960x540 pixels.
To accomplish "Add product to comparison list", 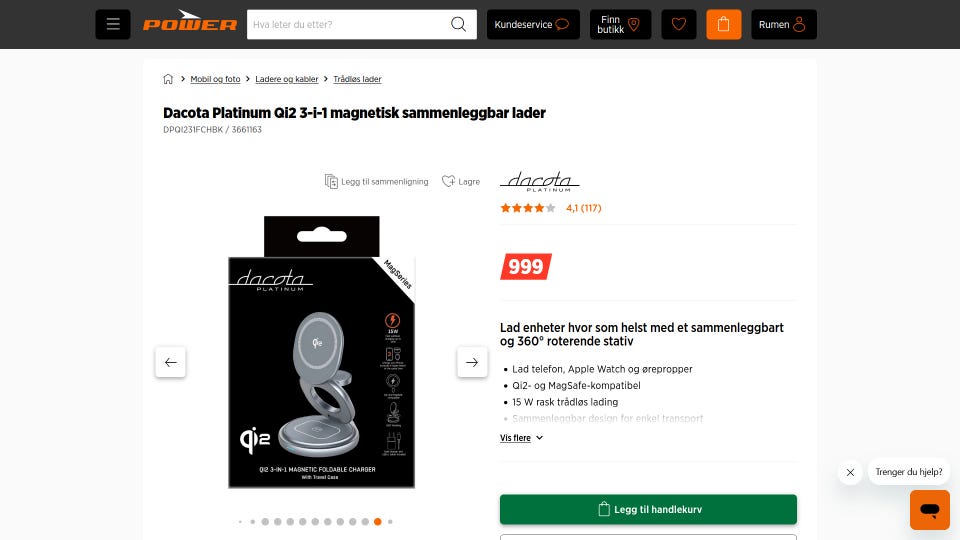I will click(377, 181).
